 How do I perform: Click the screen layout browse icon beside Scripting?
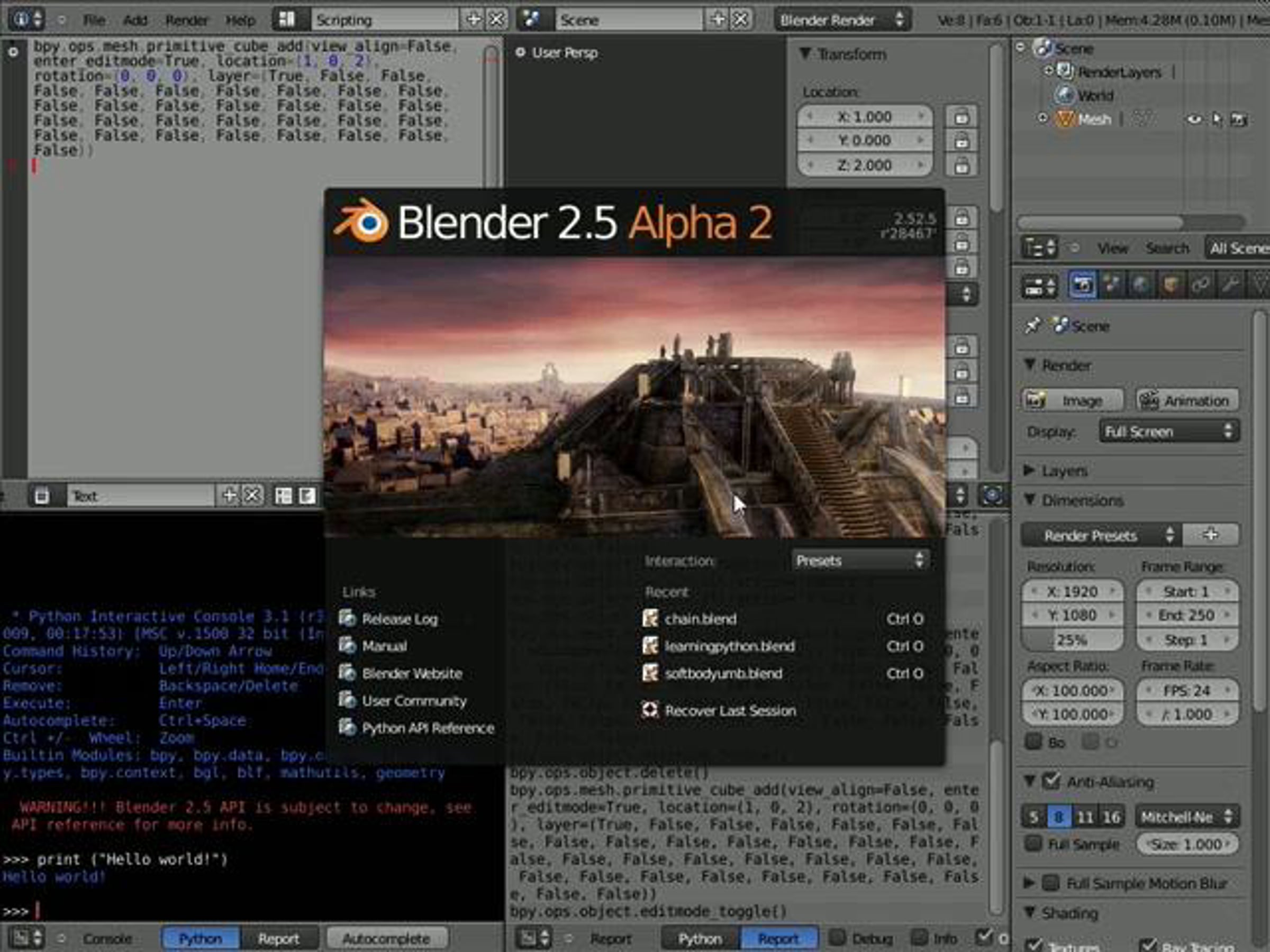tap(287, 20)
